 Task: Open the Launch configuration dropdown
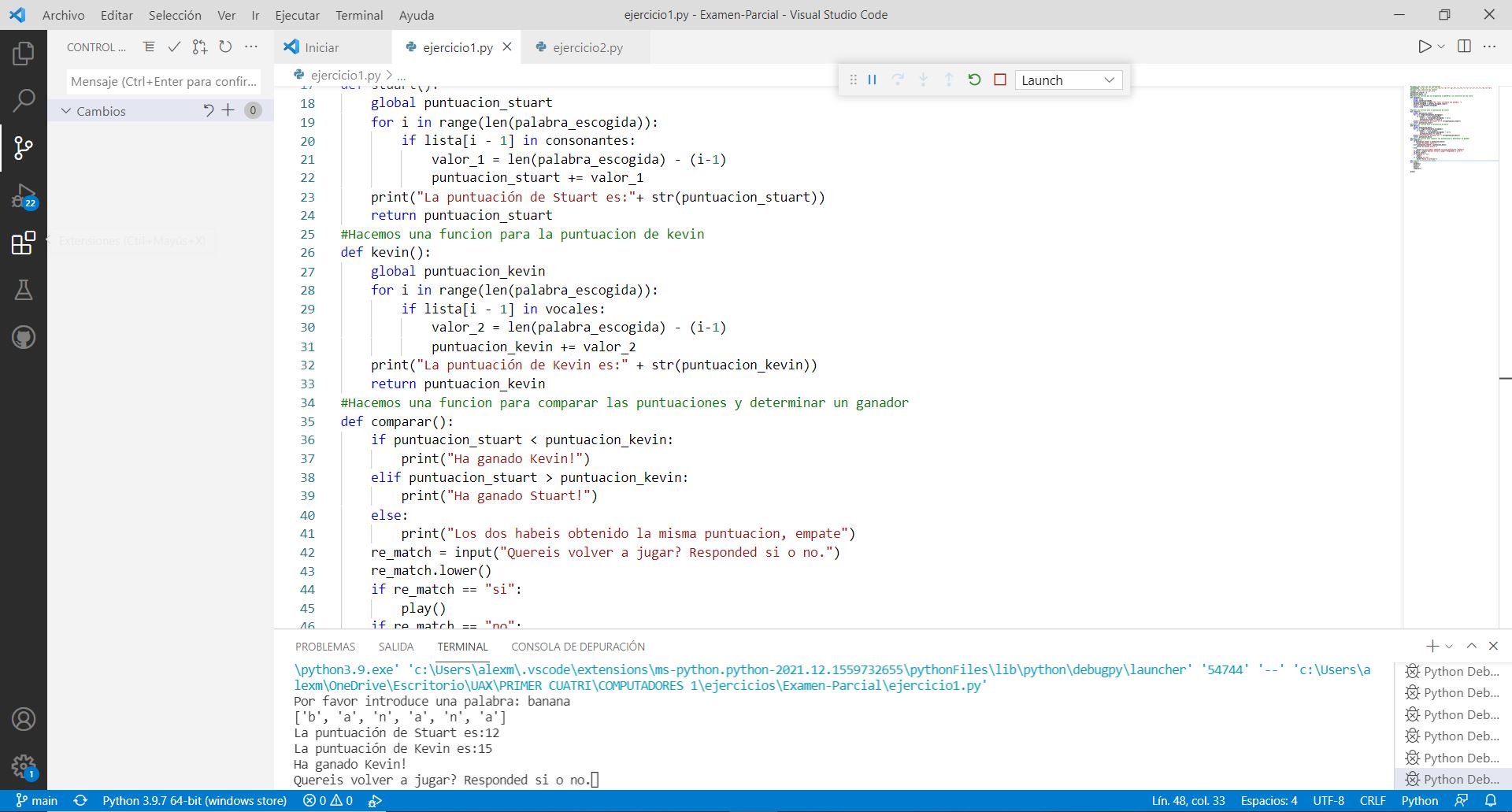tap(1068, 80)
